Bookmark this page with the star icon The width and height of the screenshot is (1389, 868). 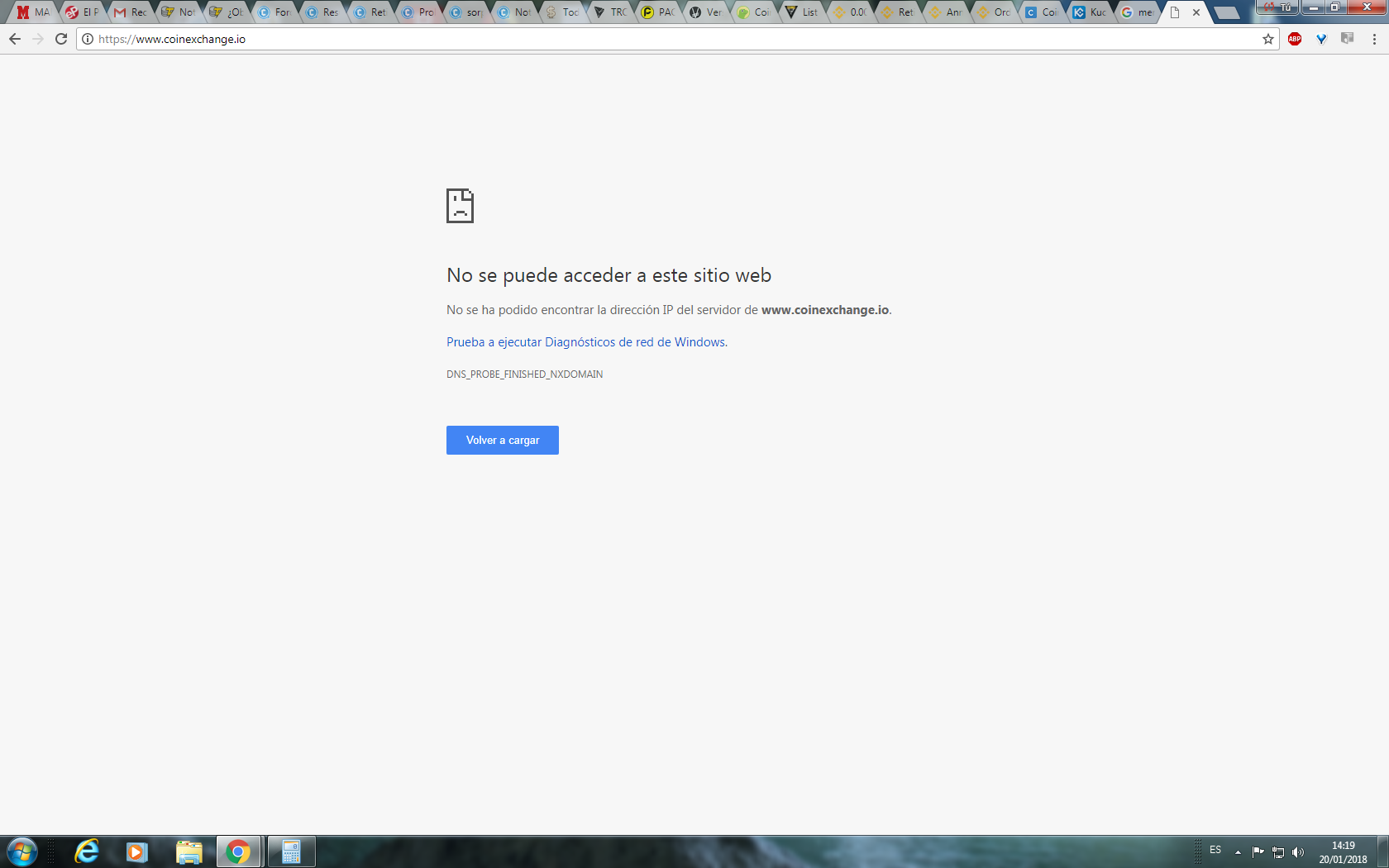click(1268, 39)
